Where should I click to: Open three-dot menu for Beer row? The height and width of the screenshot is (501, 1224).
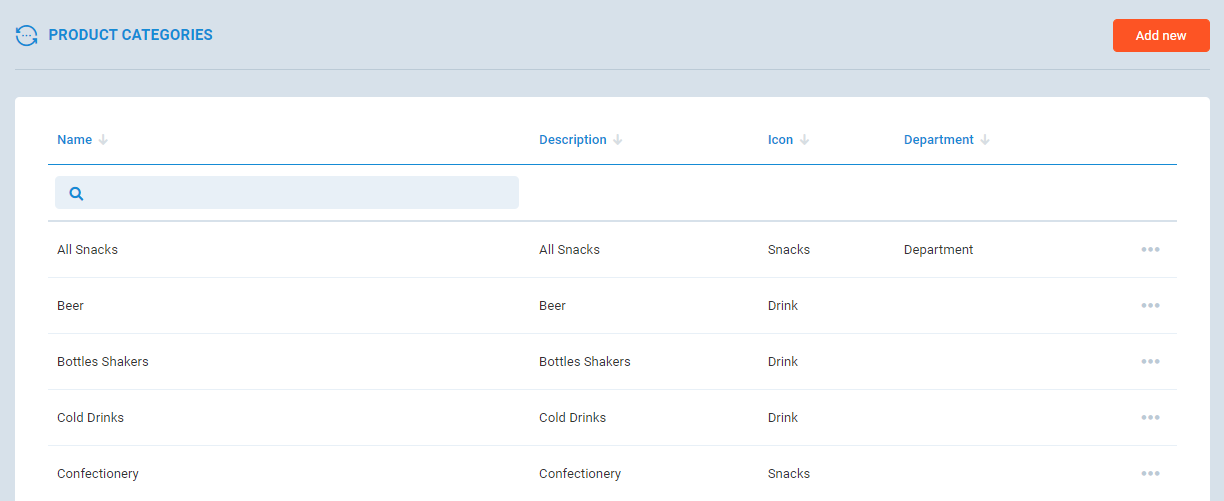pos(1150,306)
